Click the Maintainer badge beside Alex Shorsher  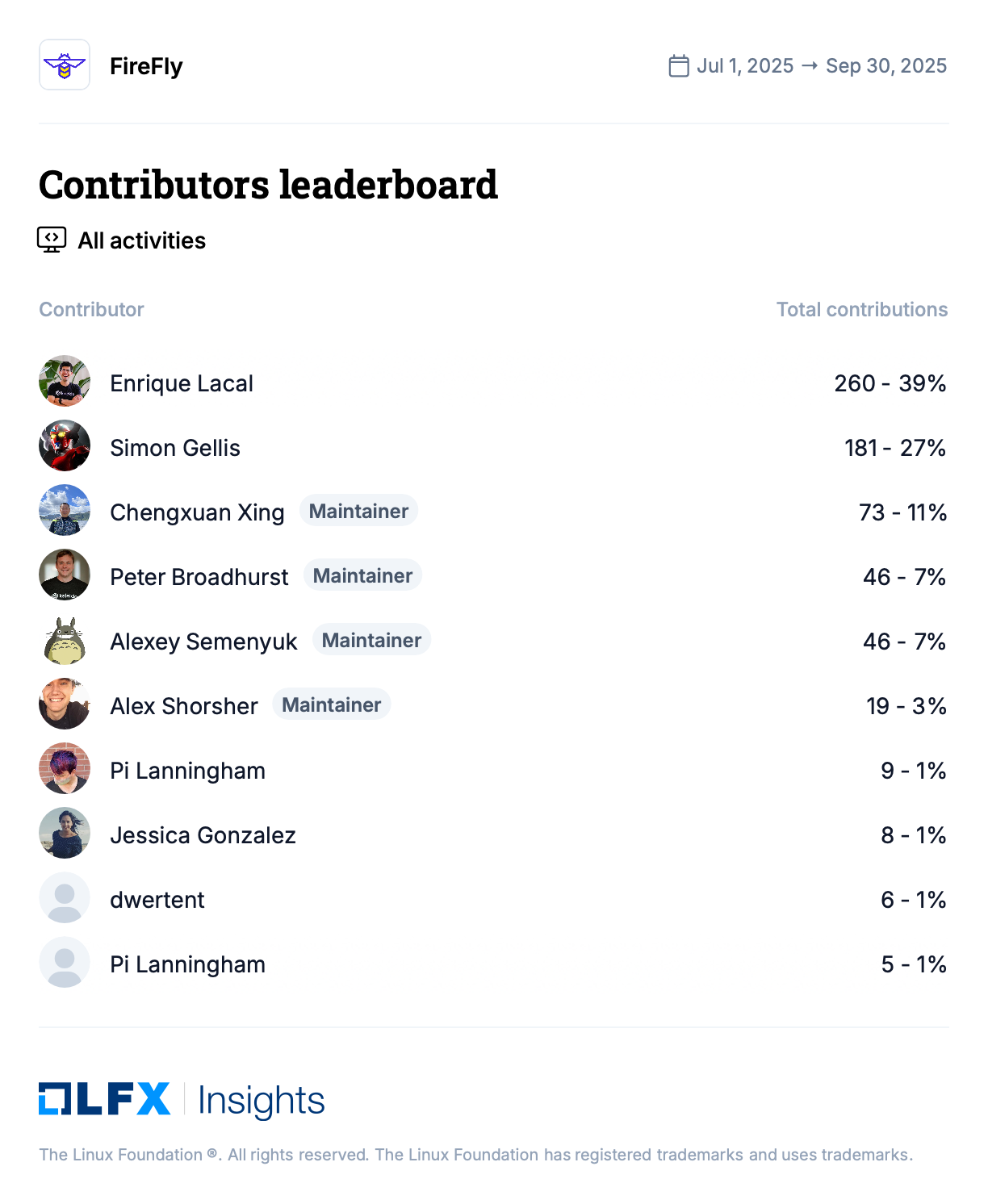(x=331, y=704)
